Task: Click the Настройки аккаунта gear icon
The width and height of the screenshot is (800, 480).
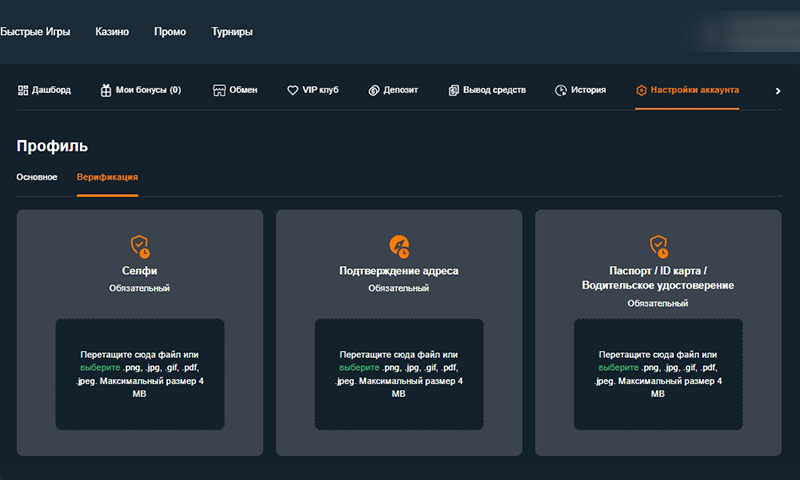Action: coord(641,90)
